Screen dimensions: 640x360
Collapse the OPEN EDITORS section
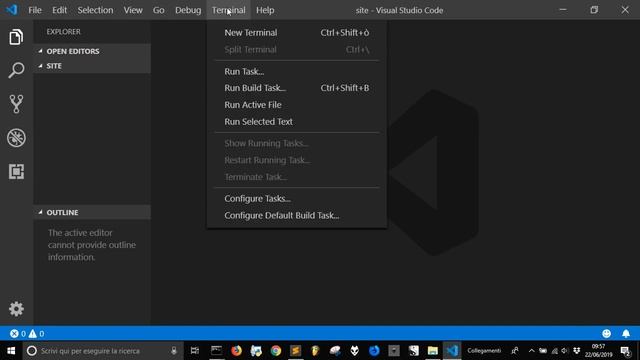(92, 51)
